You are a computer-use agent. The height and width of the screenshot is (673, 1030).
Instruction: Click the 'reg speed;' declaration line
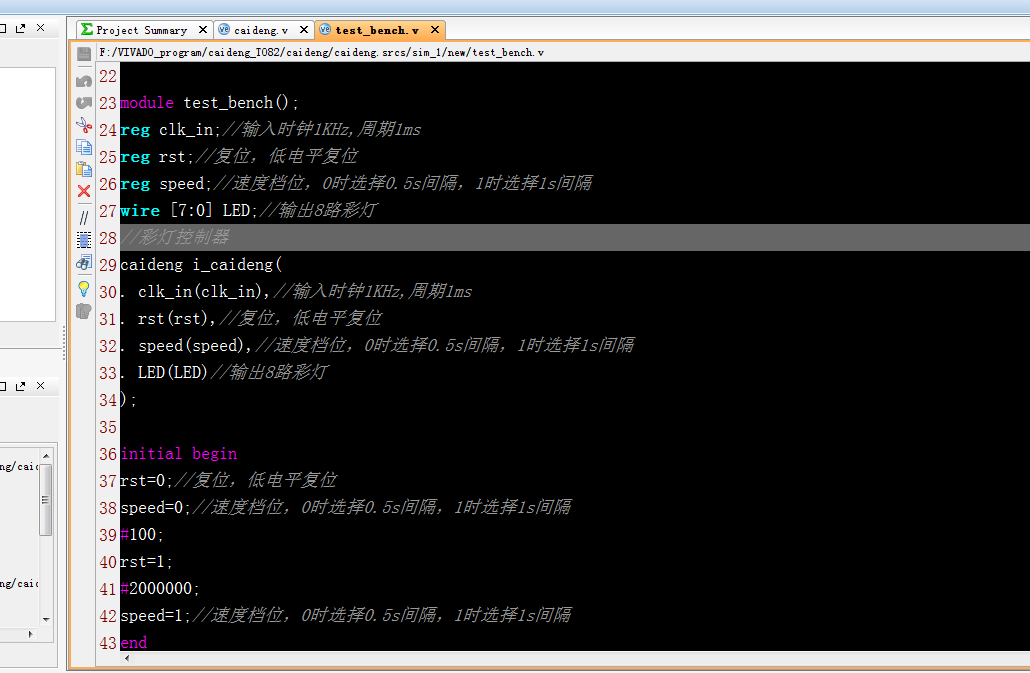click(355, 184)
